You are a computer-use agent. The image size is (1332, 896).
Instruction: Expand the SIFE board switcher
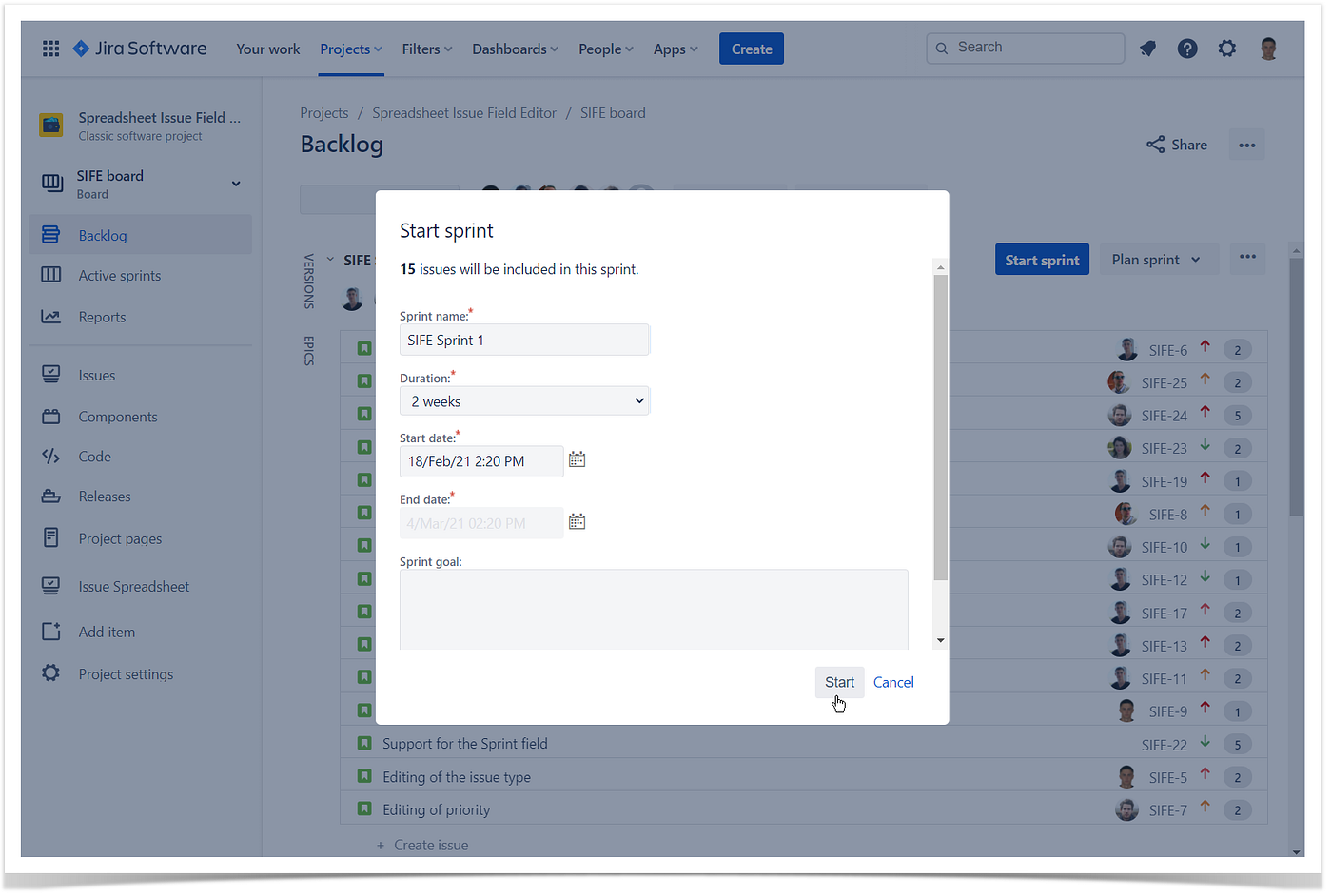(x=236, y=184)
